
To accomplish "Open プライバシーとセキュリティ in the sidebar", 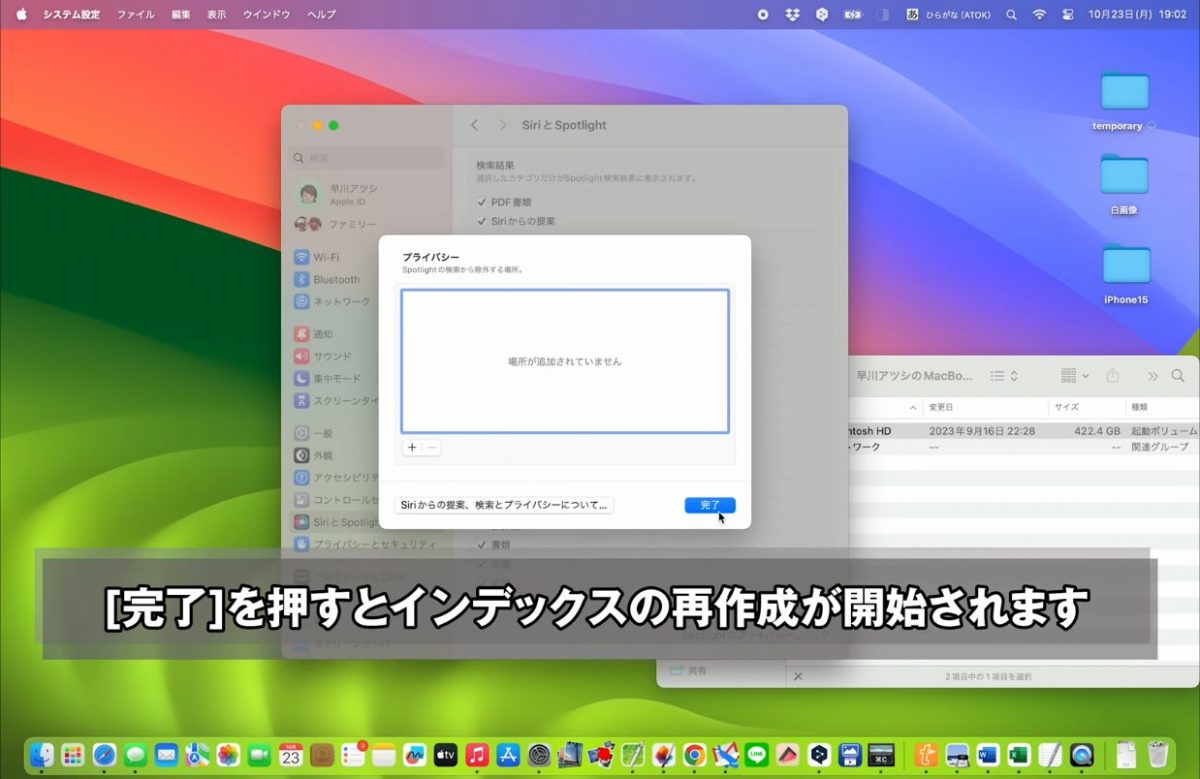I will [x=366, y=544].
